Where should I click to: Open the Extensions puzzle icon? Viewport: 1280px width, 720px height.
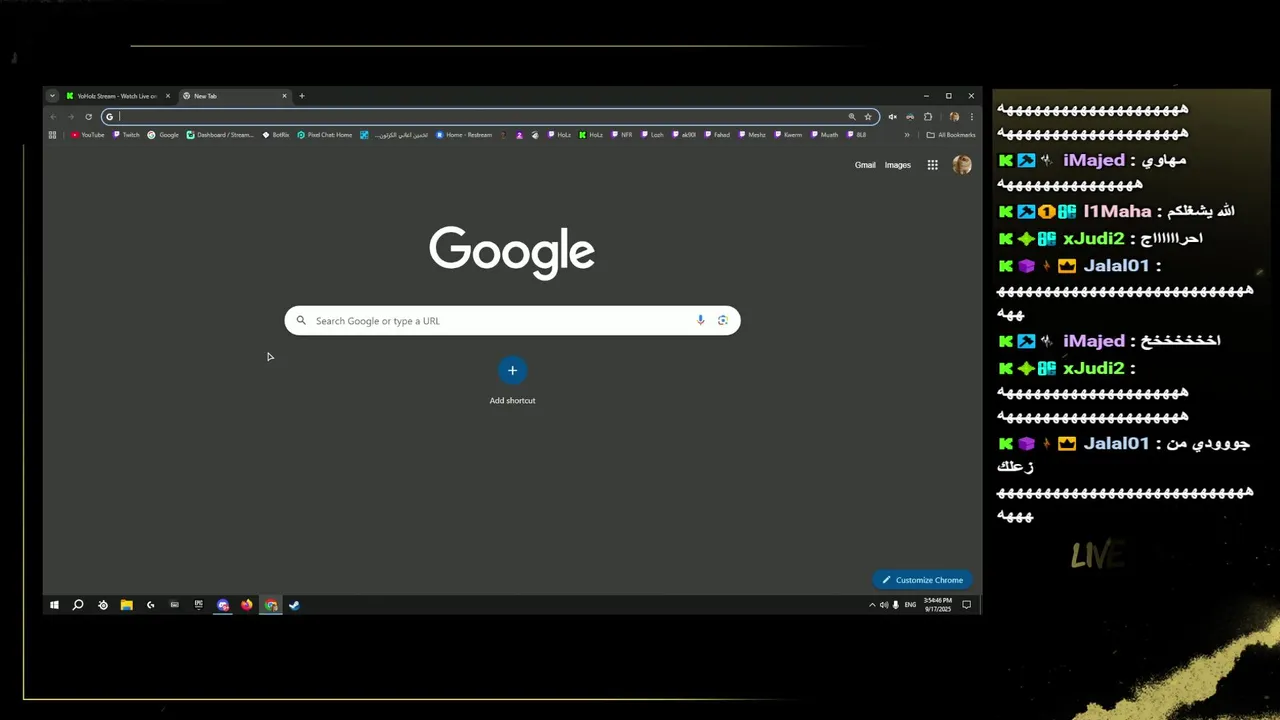pyautogui.click(x=928, y=116)
